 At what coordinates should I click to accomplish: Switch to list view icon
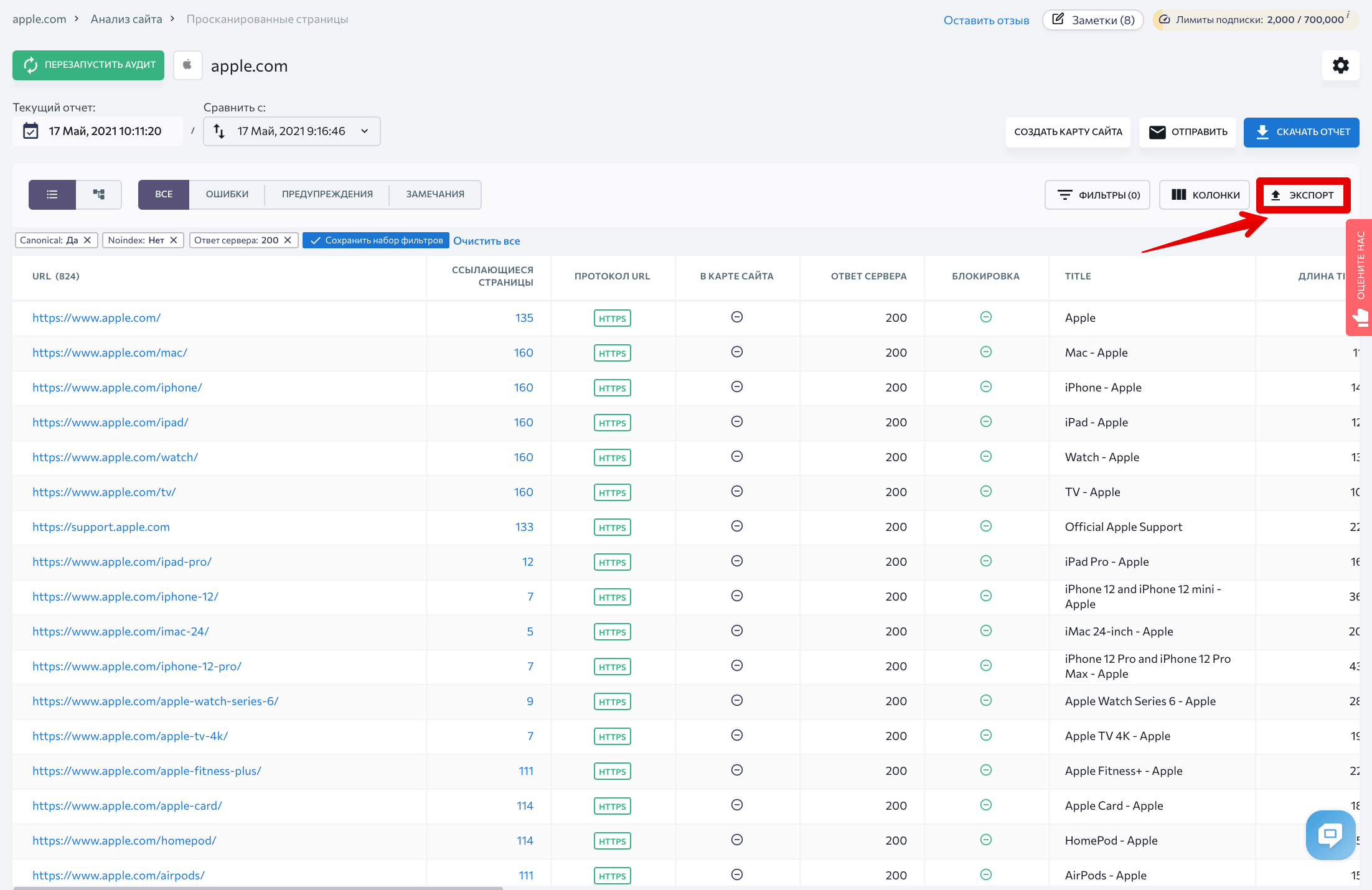tap(52, 195)
